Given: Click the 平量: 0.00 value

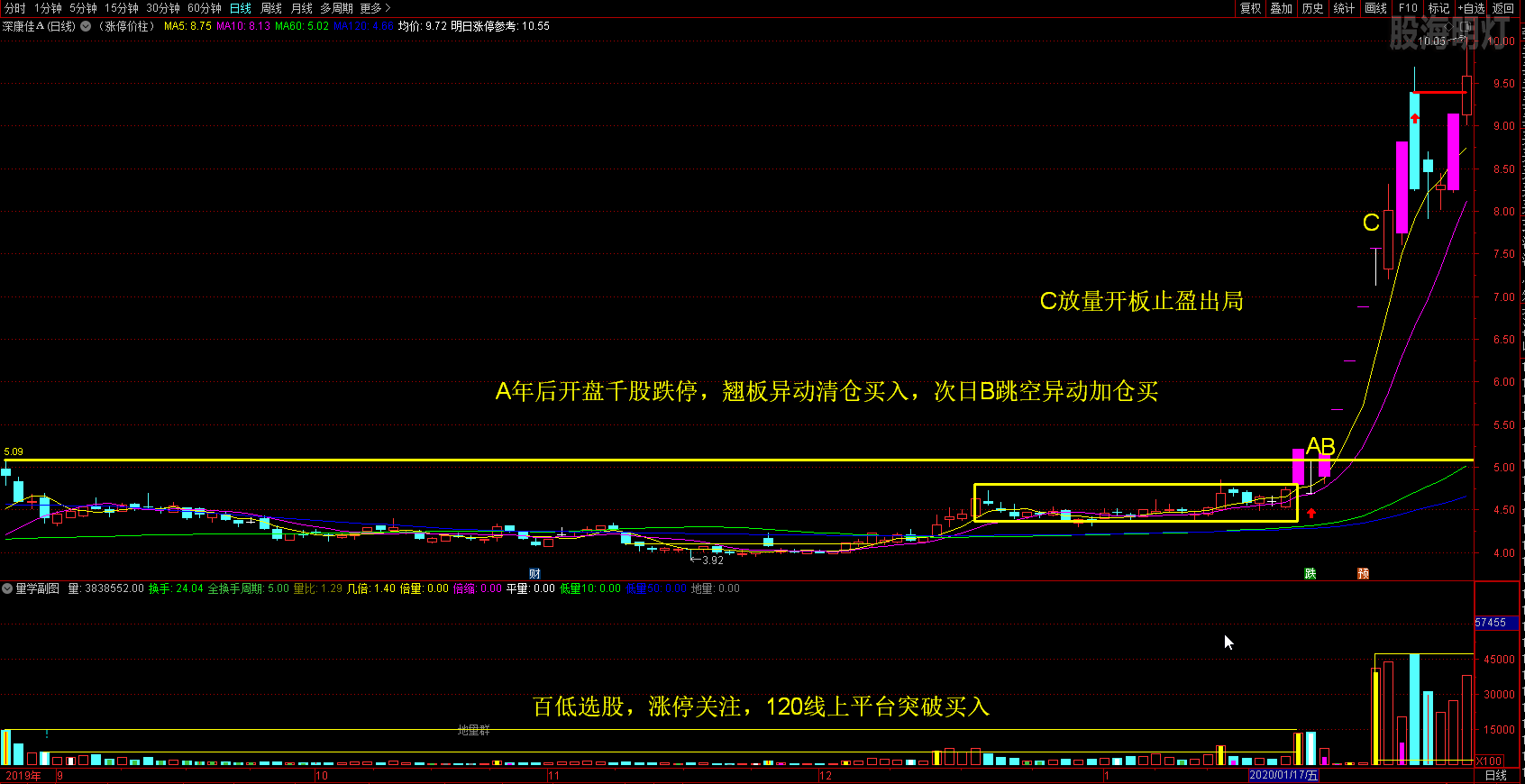Looking at the screenshot, I should click(x=531, y=588).
